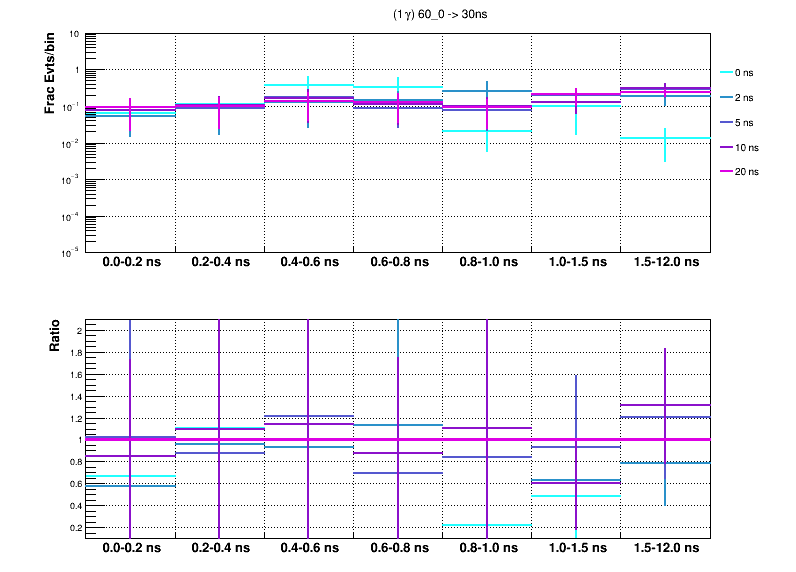
Task: Click the '20 ns' legend text label
Action: [x=748, y=172]
